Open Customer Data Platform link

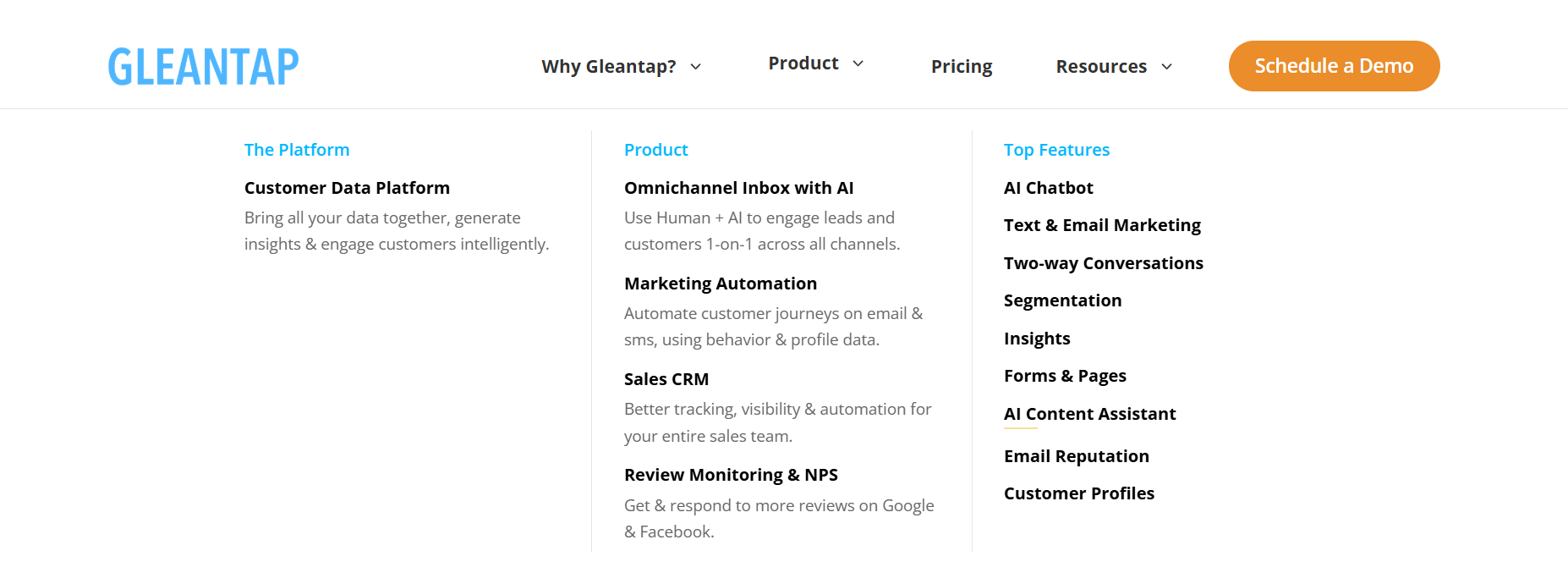coord(347,188)
